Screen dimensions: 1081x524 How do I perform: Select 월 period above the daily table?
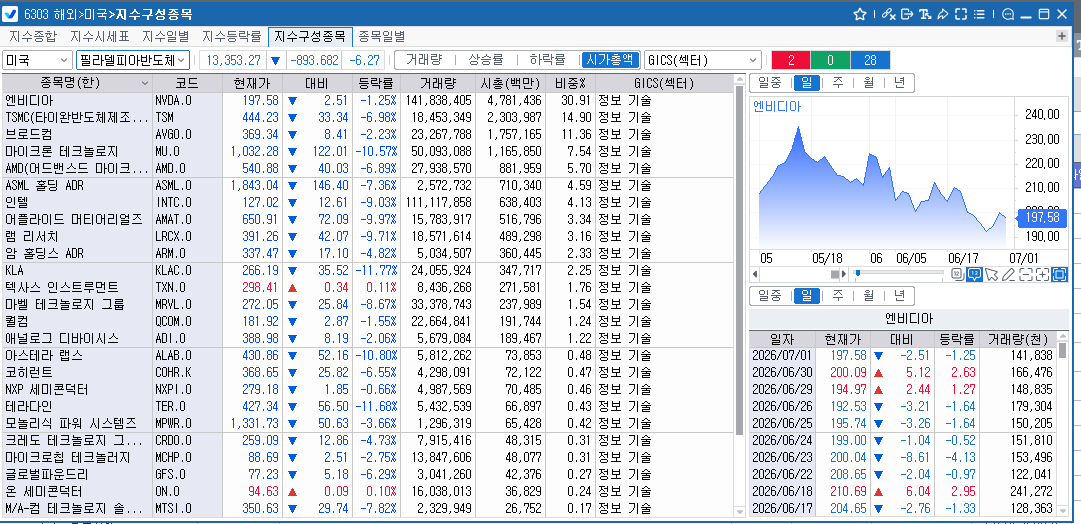pos(869,296)
